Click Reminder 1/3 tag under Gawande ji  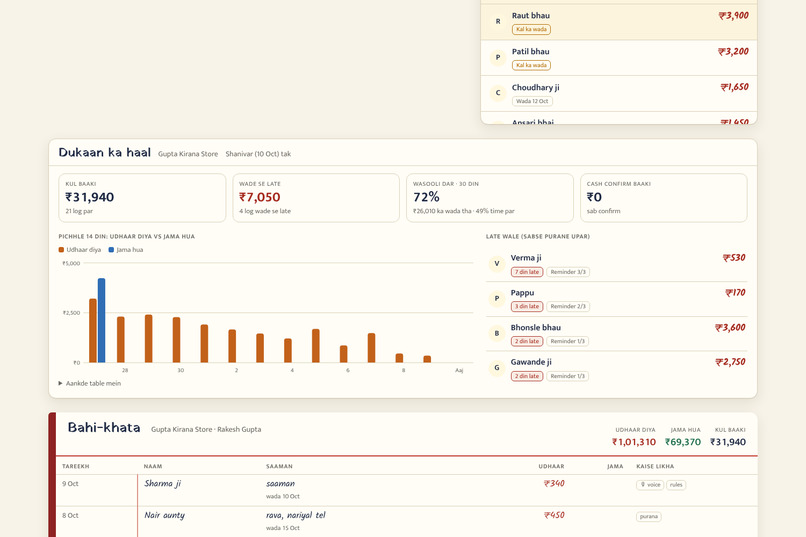point(567,376)
